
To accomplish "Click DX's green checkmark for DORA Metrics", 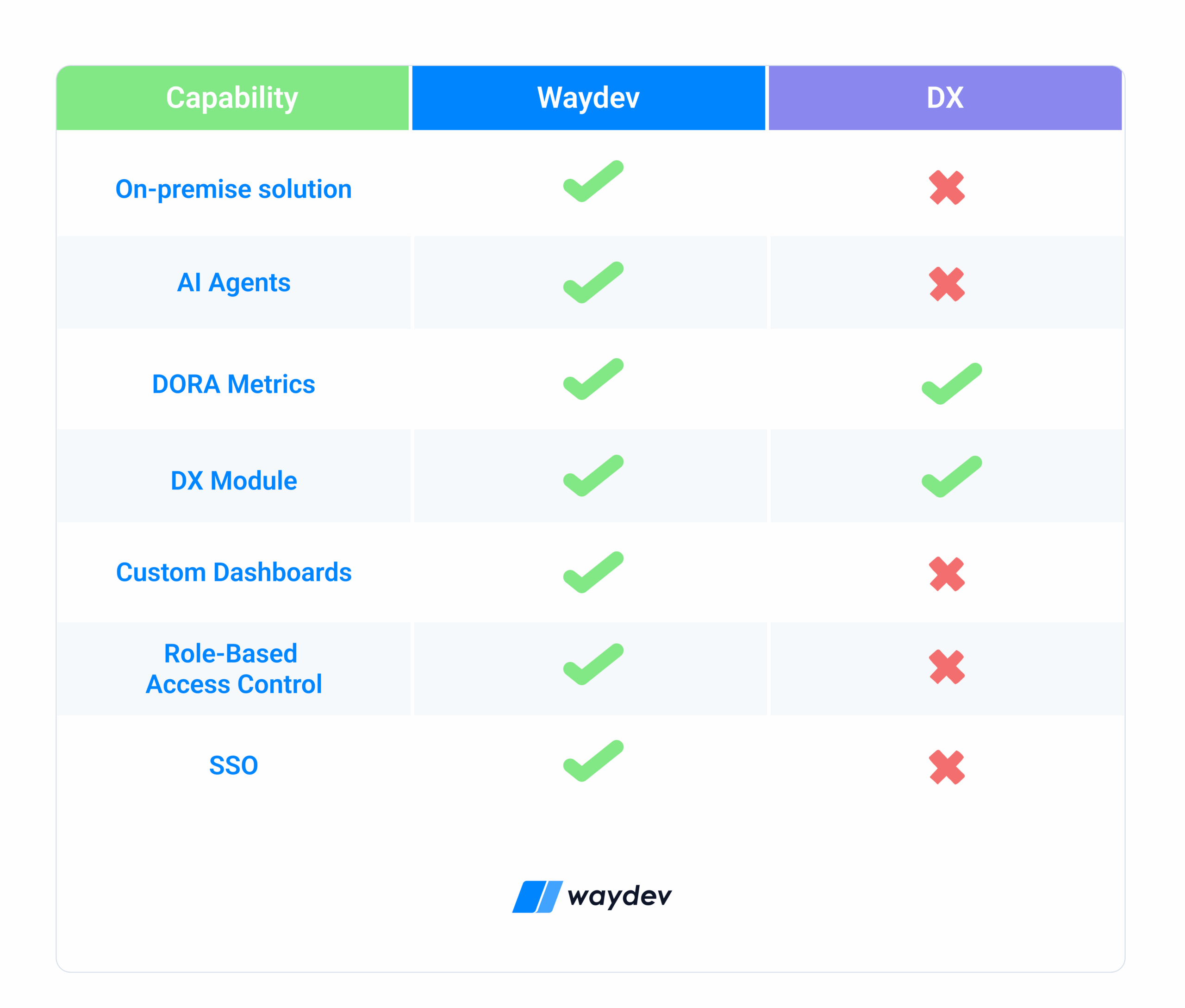I will point(952,383).
